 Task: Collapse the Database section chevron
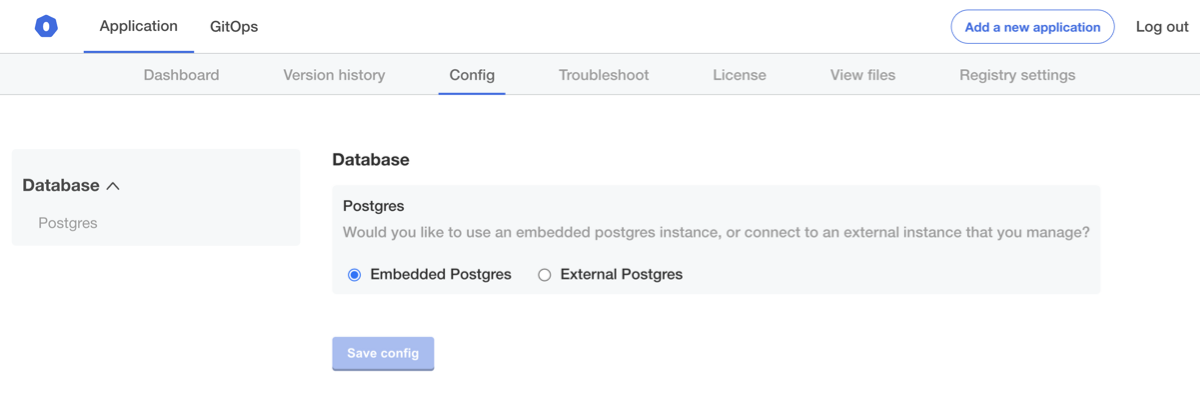coord(113,186)
